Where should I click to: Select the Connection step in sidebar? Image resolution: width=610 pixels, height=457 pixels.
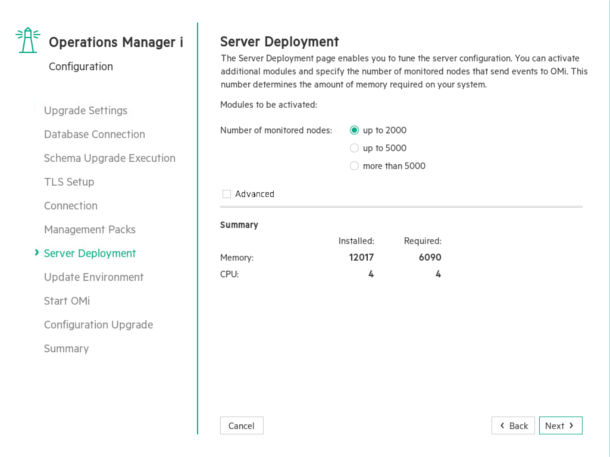(71, 206)
